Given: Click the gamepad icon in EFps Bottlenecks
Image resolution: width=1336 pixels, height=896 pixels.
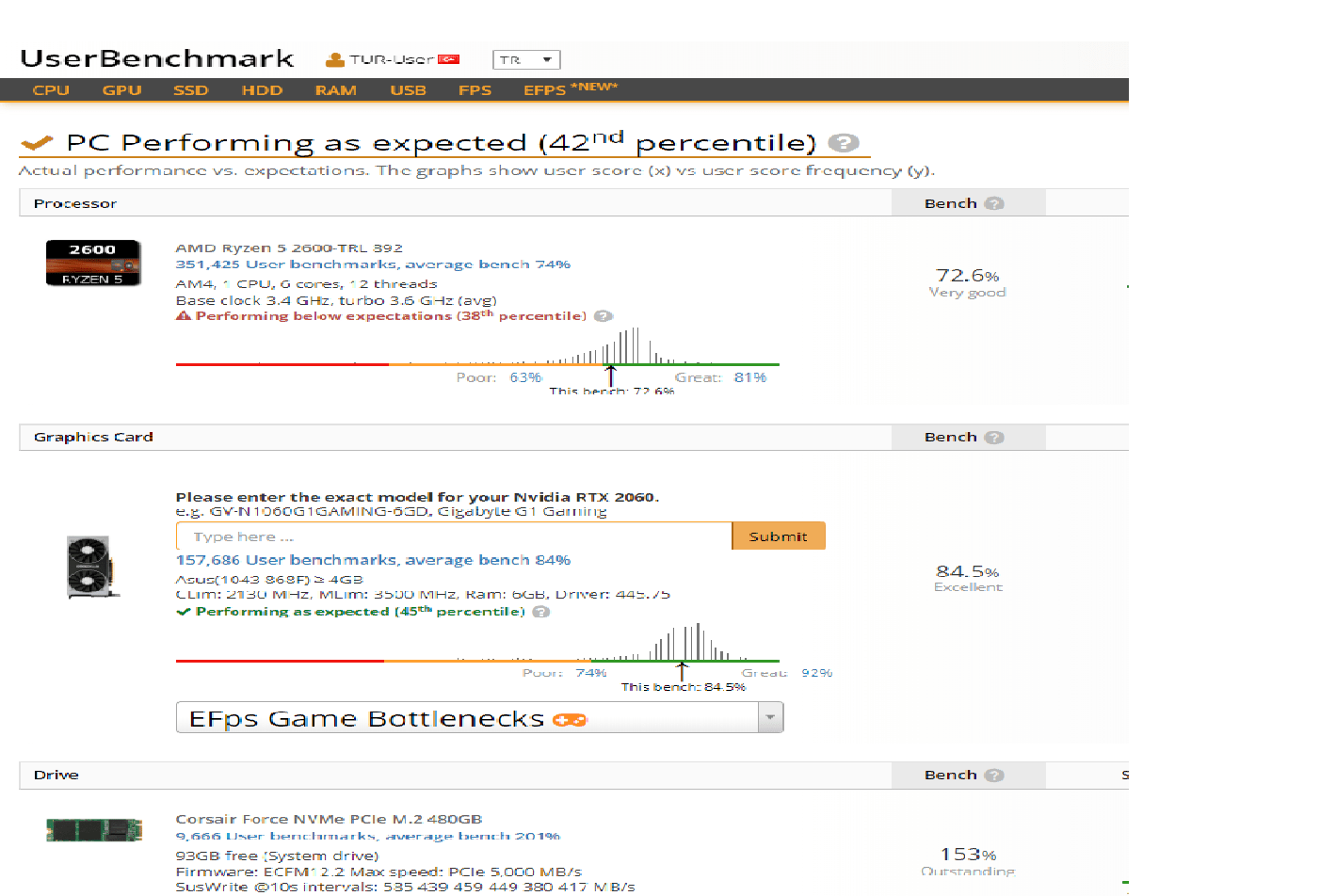Looking at the screenshot, I should (570, 720).
